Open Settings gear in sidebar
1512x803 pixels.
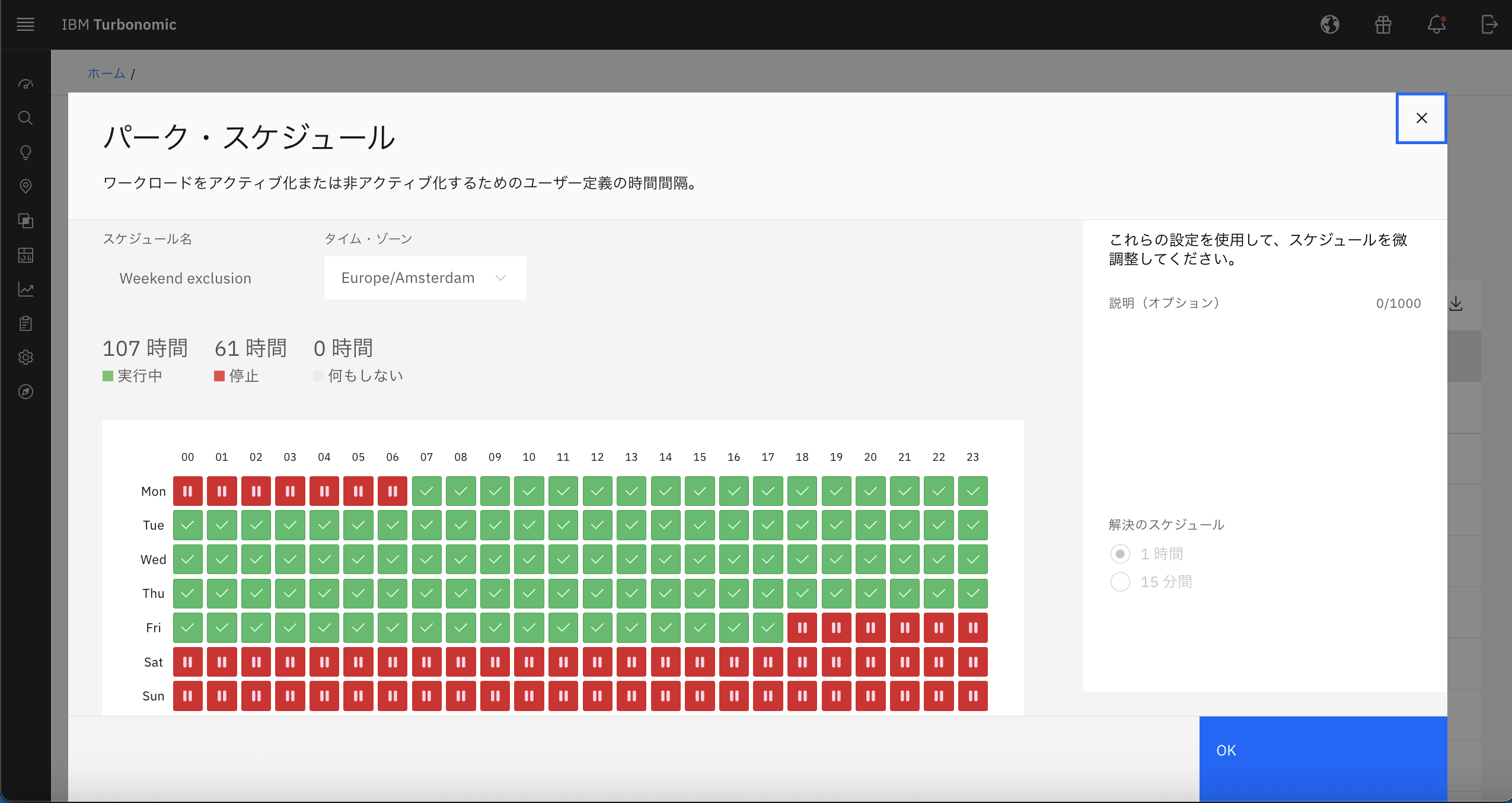tap(25, 358)
